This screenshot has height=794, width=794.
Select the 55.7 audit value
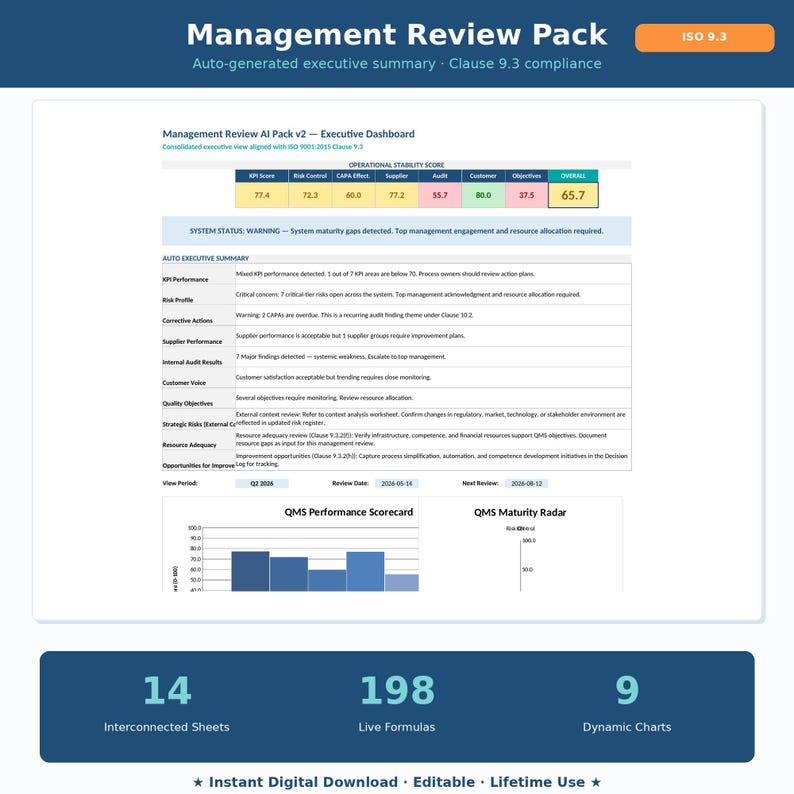pyautogui.click(x=440, y=195)
